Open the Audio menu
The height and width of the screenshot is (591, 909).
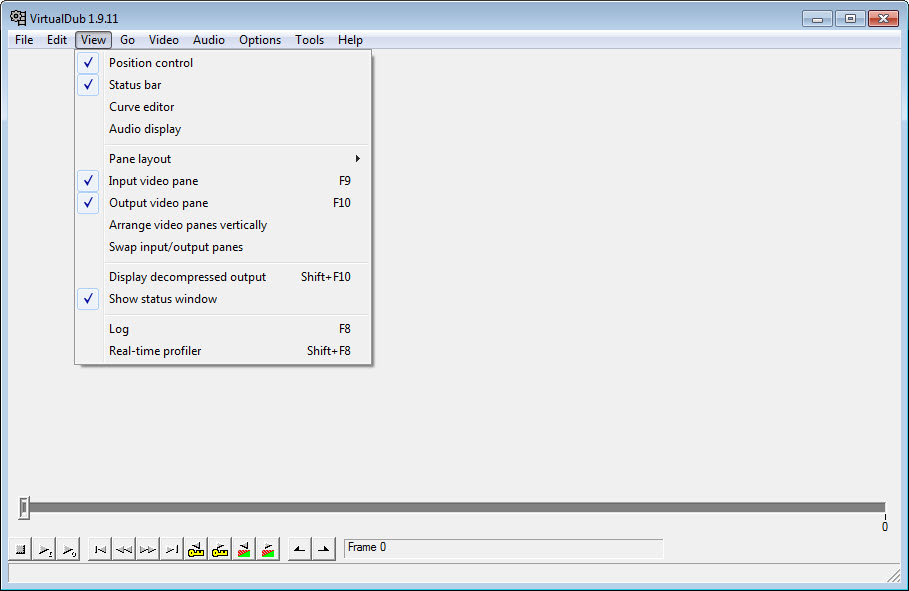click(x=209, y=40)
